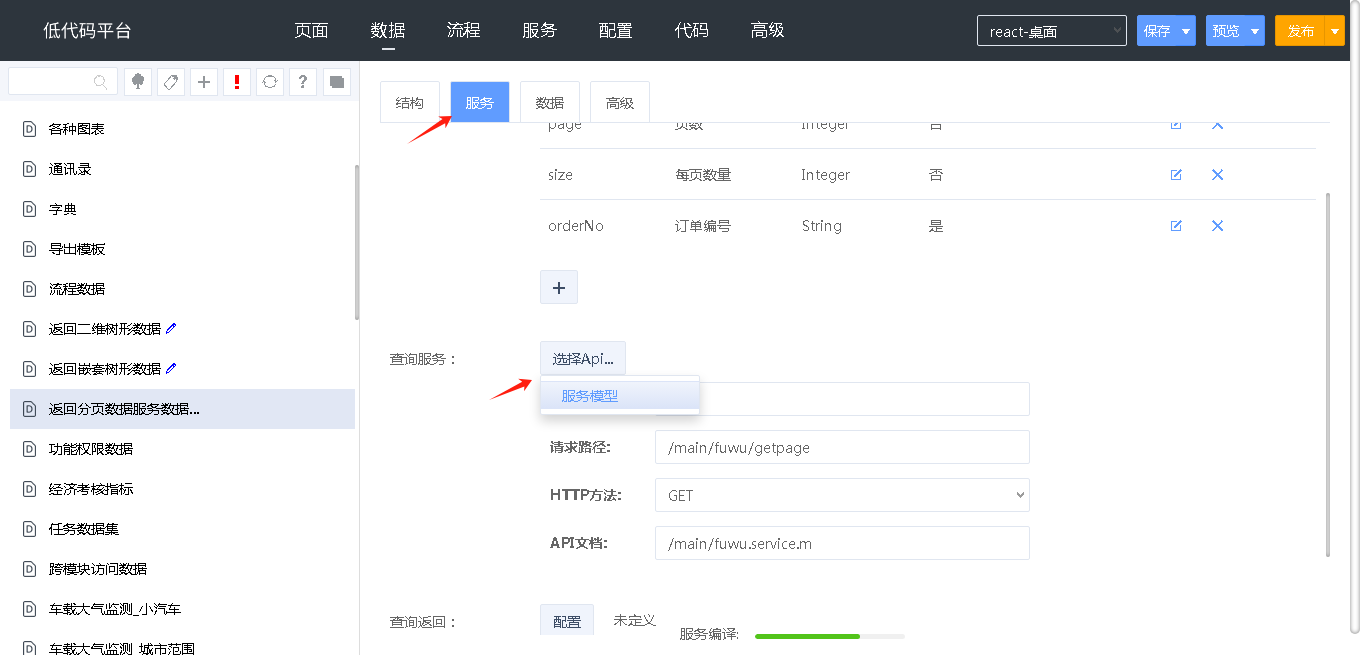The width and height of the screenshot is (1360, 655).
Task: Select the 配置 tab under 查询返回
Action: coord(567,621)
